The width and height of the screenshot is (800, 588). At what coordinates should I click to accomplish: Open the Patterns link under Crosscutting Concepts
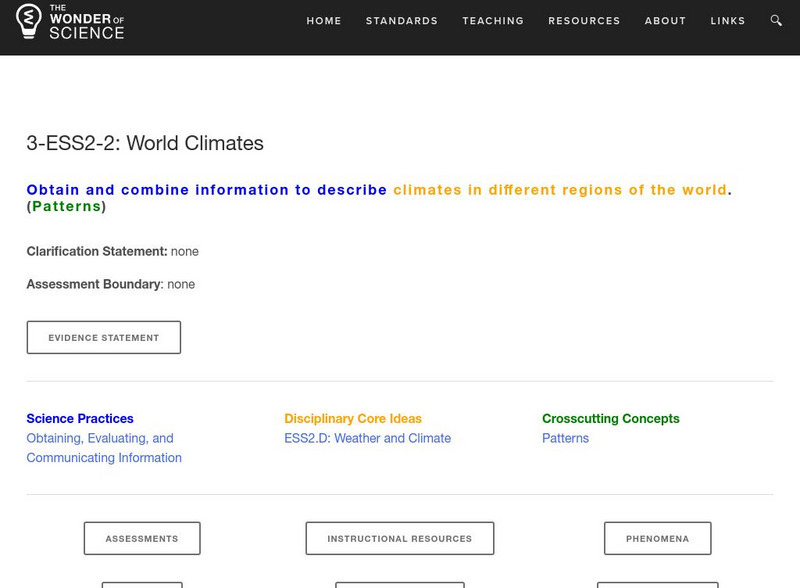565,438
